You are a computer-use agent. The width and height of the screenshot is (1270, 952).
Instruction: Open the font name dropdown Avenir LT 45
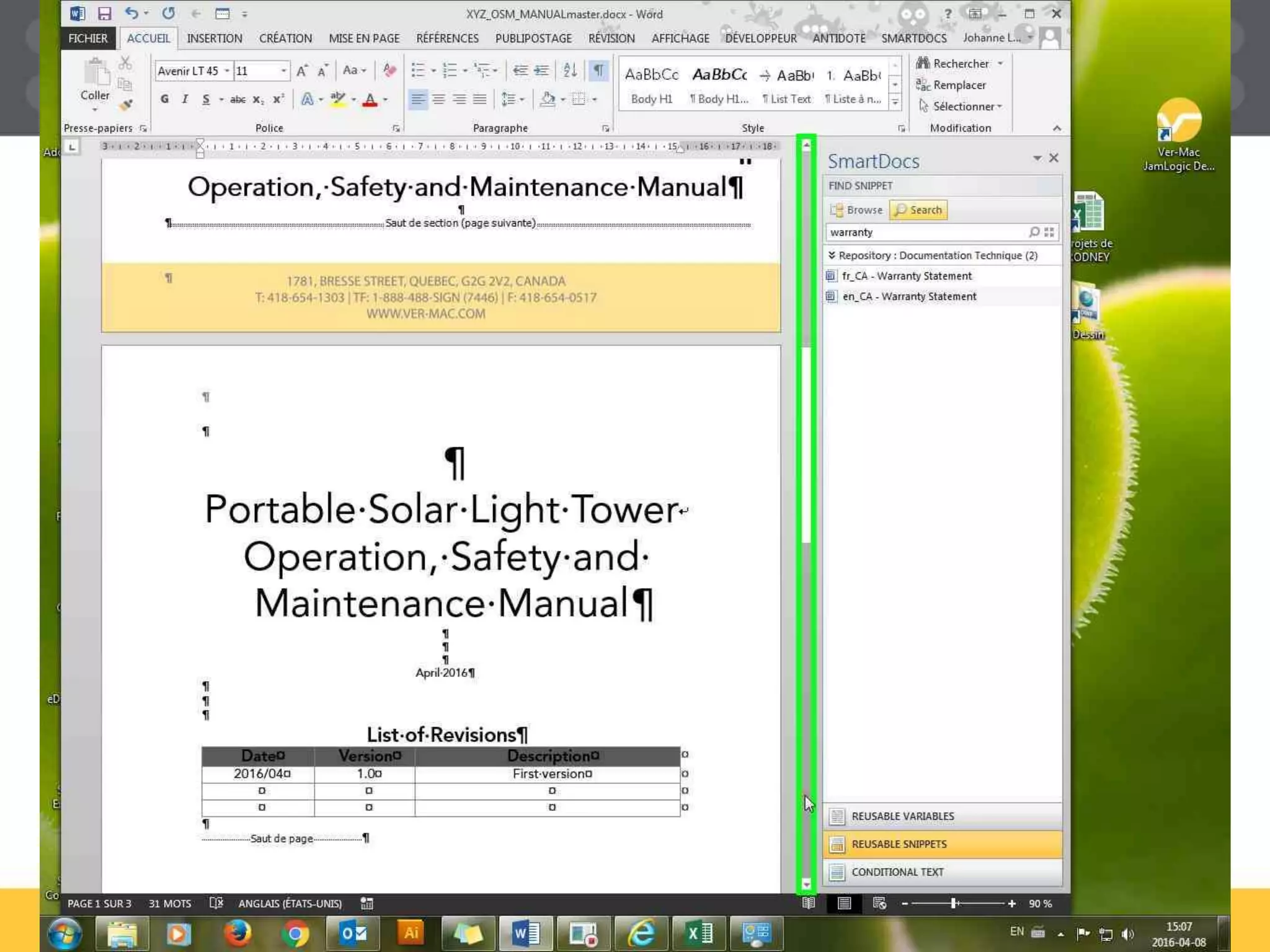click(x=227, y=71)
